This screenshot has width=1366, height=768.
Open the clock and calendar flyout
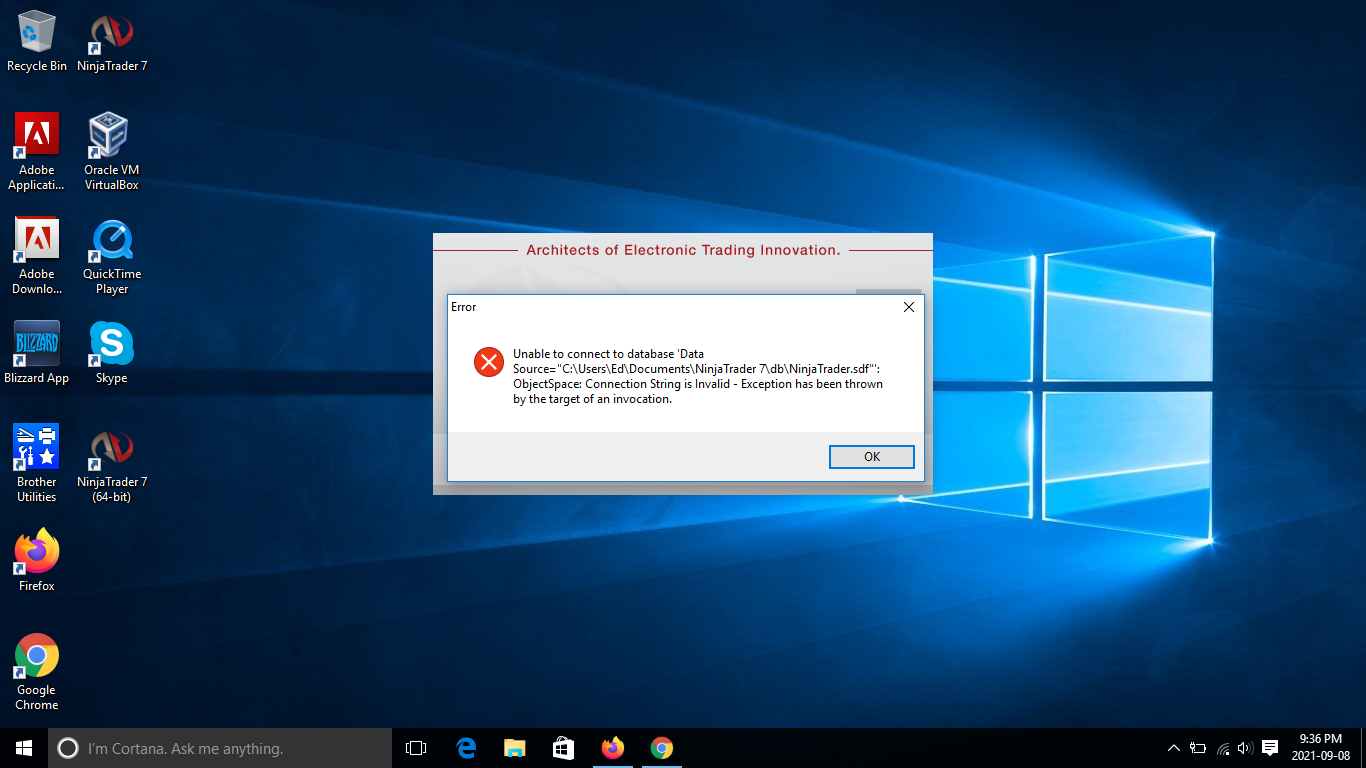(x=1320, y=748)
